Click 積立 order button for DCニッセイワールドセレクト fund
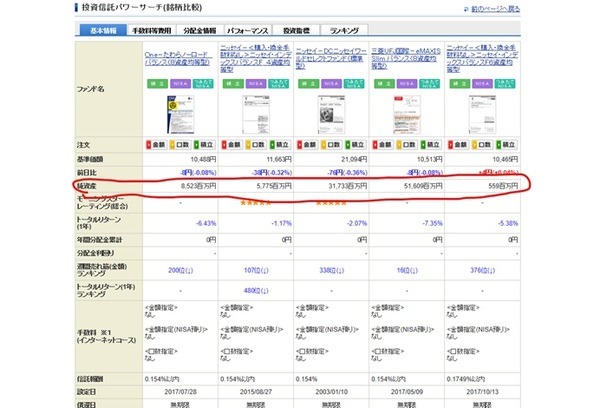 (355, 145)
